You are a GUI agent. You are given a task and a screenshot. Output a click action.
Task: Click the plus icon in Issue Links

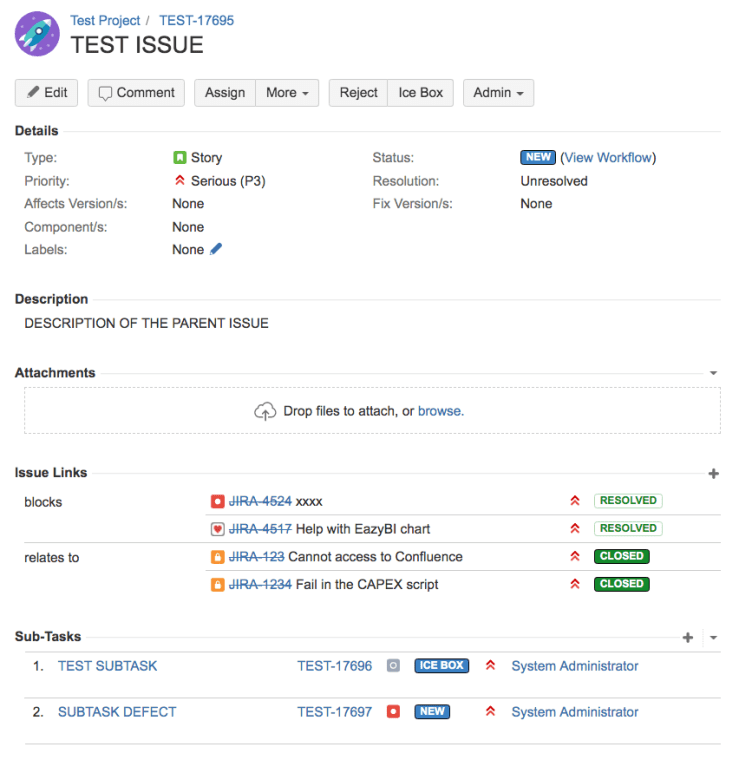click(x=713, y=473)
